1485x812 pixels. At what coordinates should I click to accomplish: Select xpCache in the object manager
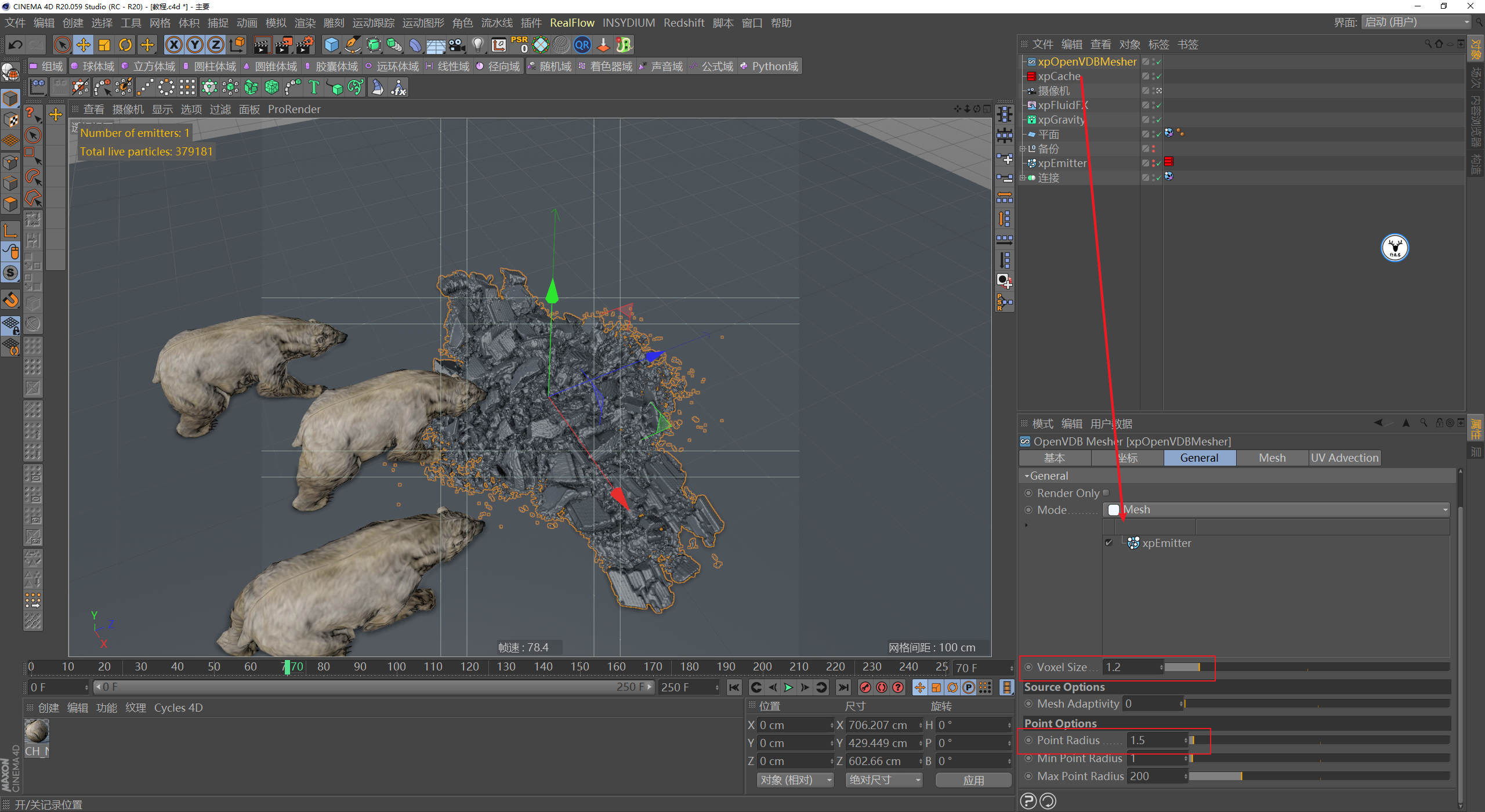[1059, 77]
